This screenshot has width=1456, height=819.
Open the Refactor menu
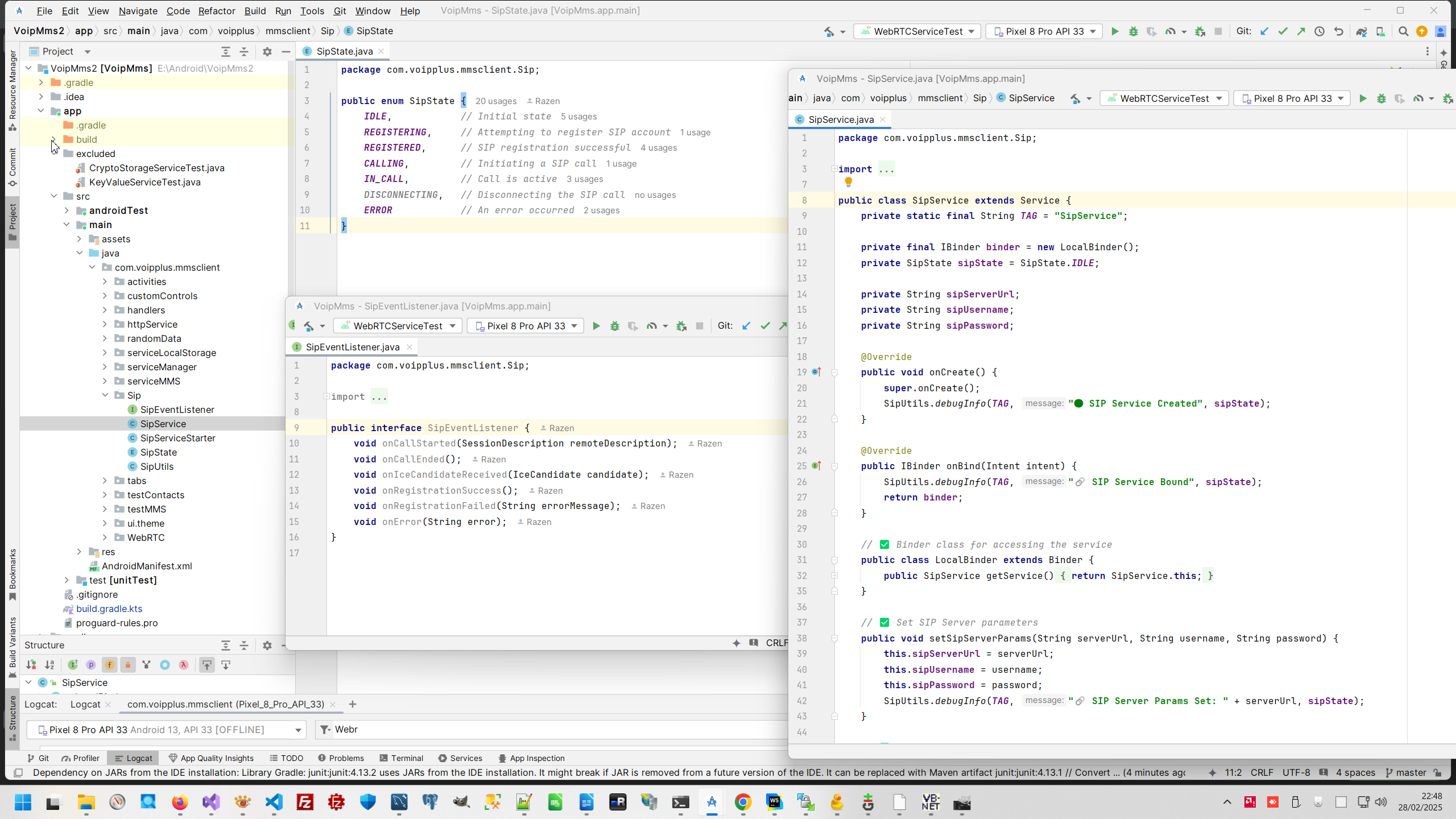(x=216, y=11)
